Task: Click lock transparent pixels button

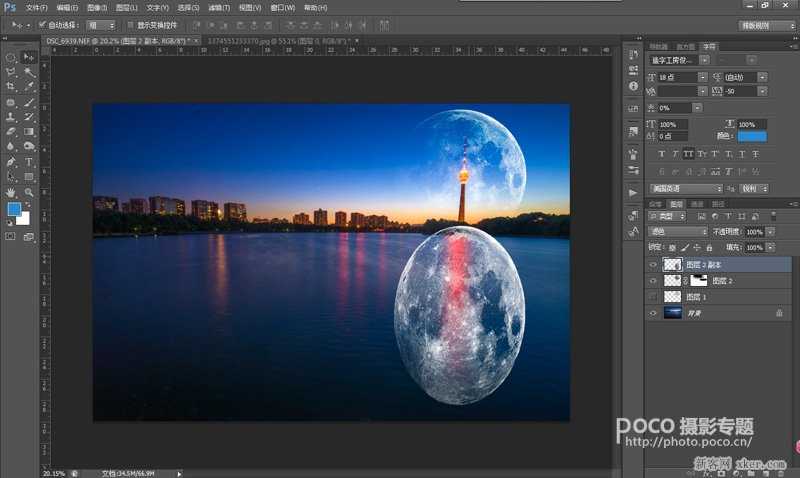Action: 672,247
